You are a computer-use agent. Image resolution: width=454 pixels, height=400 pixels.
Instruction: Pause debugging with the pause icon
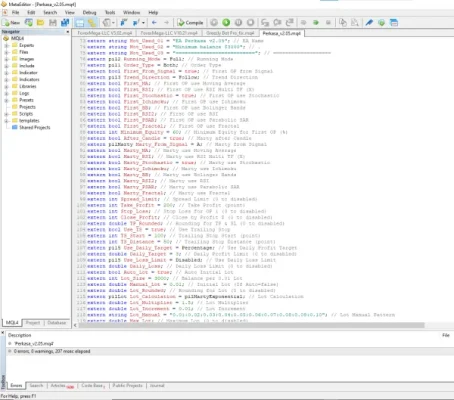[x=238, y=23]
